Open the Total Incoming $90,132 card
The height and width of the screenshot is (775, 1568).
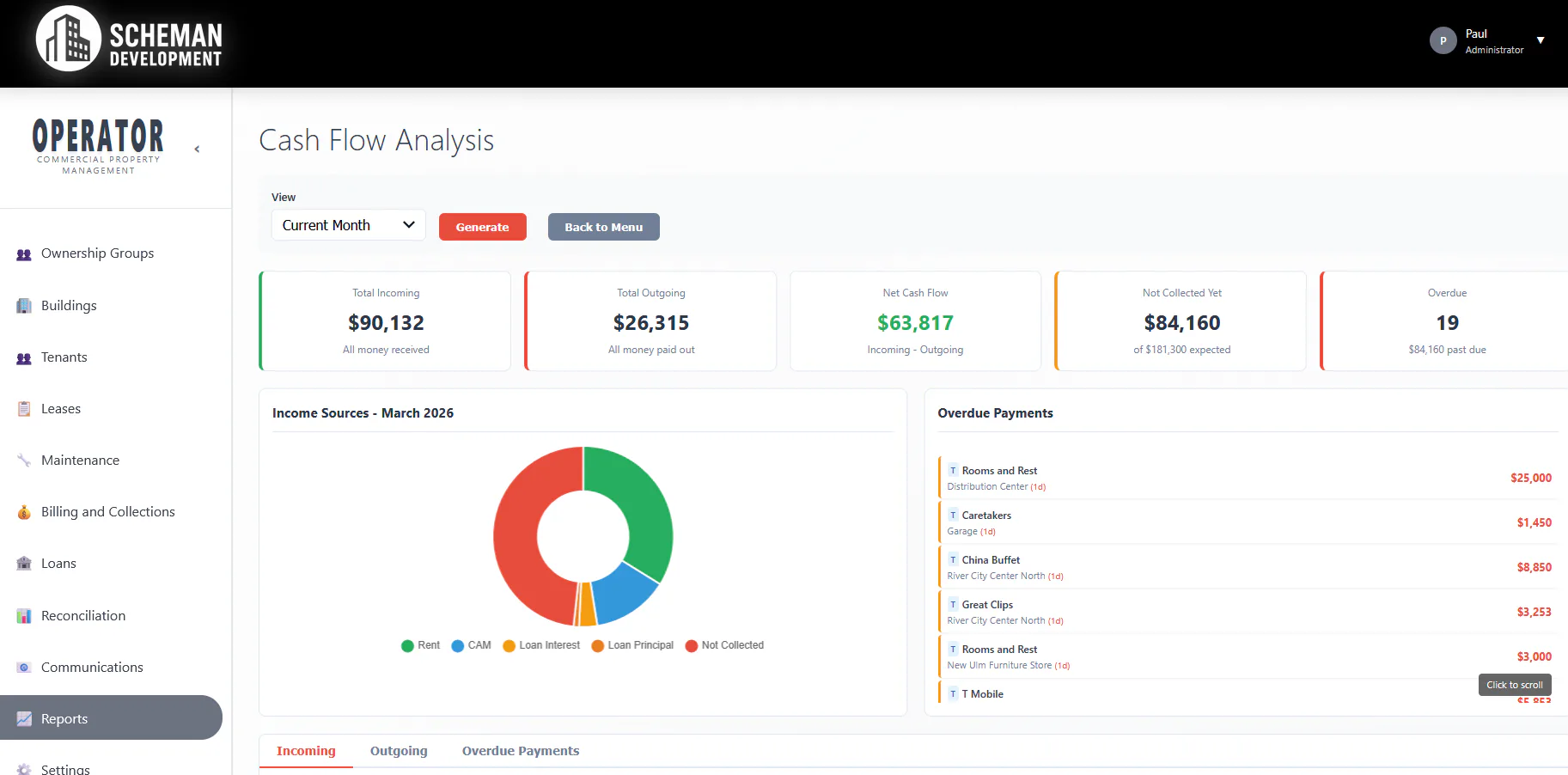[386, 321]
